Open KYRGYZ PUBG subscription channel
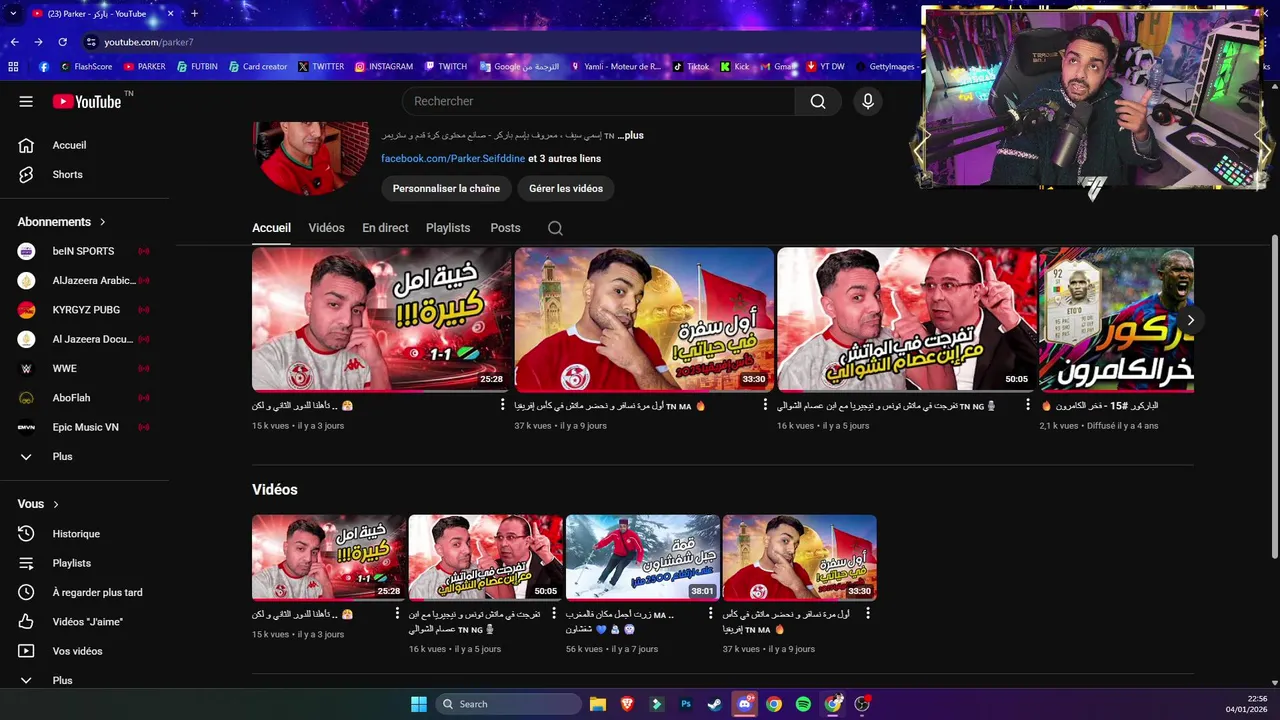Viewport: 1280px width, 720px height. [85, 310]
